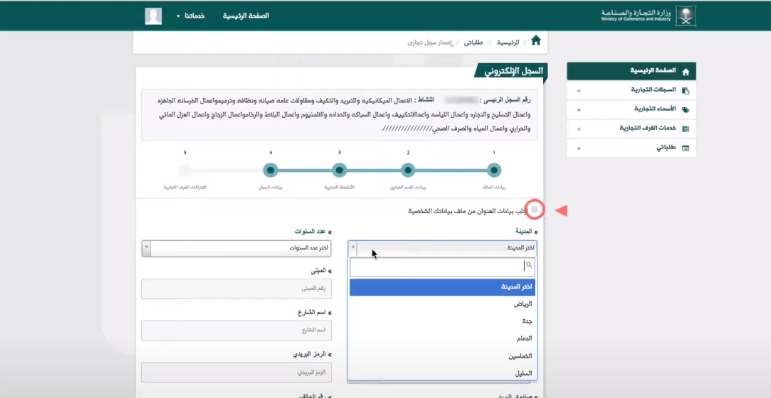Click step 4 بيانات السجل circle
The image size is (771, 398).
point(270,171)
